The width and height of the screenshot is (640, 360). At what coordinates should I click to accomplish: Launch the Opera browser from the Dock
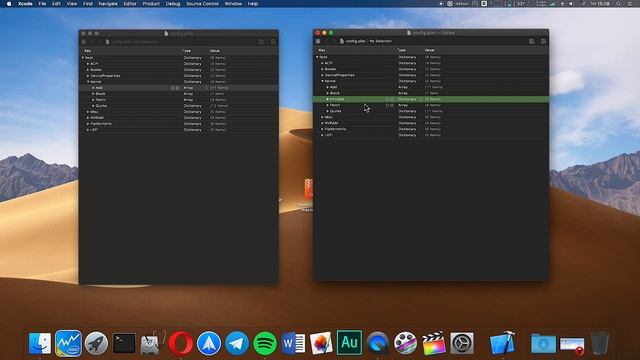[x=180, y=343]
